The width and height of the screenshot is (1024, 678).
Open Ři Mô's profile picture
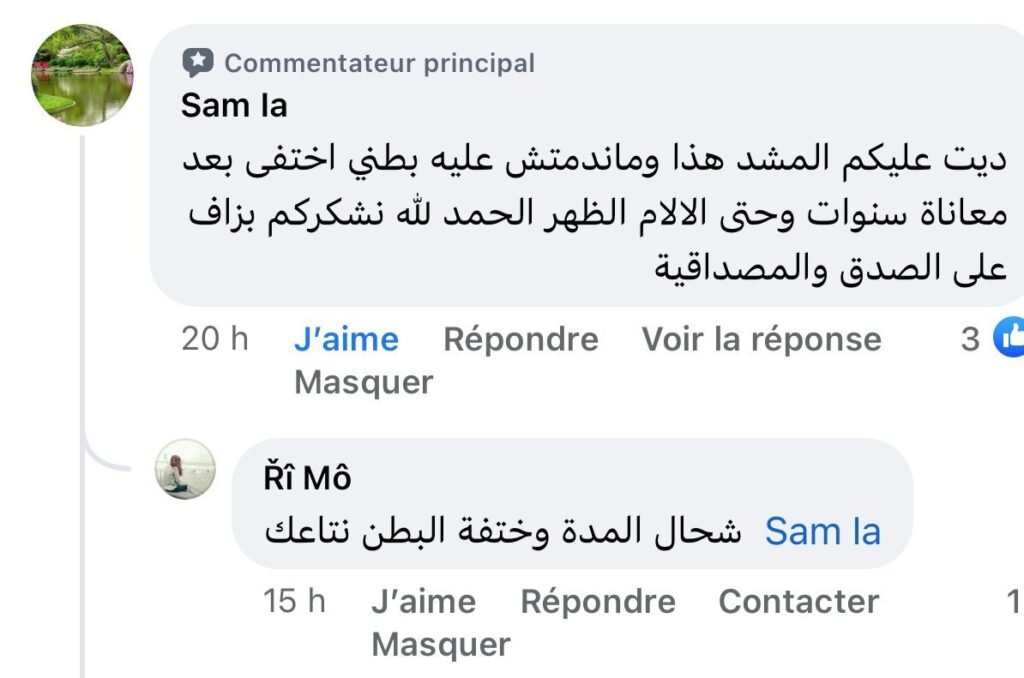tap(185, 468)
